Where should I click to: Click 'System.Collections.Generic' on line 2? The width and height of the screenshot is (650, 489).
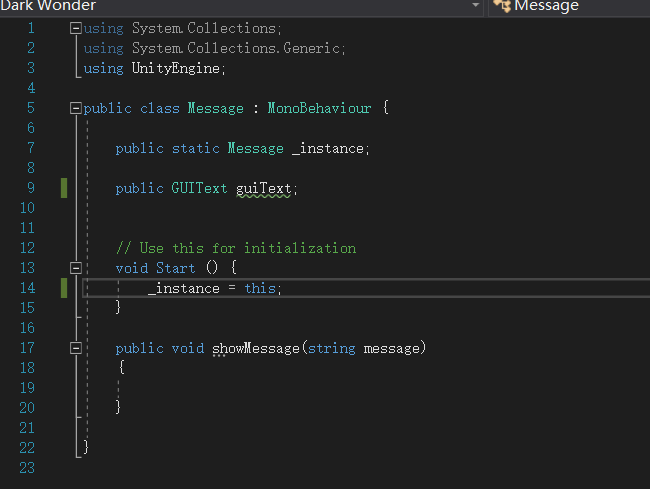pos(236,48)
